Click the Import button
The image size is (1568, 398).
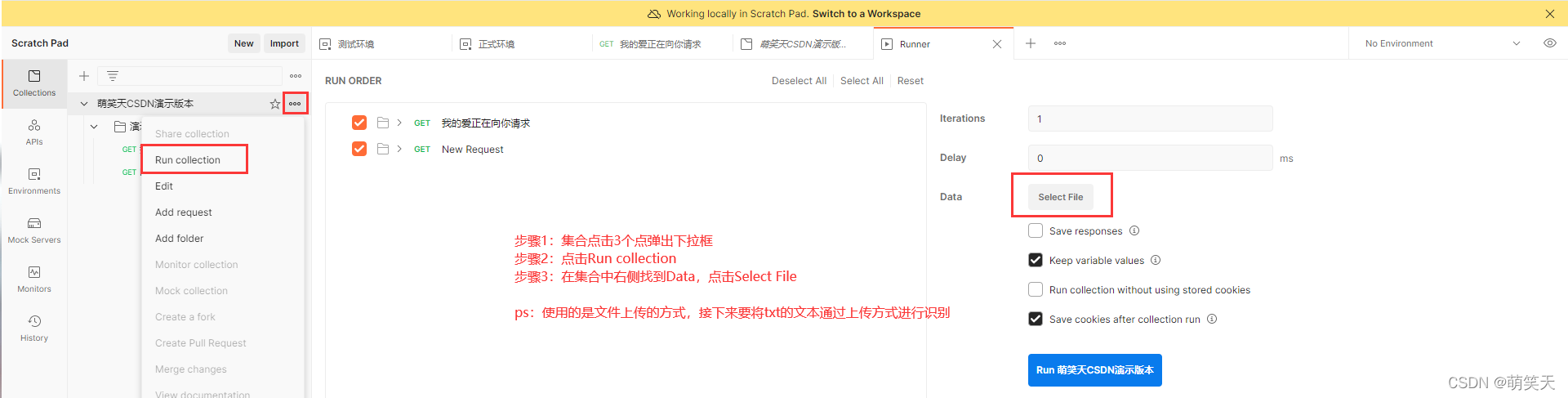[284, 43]
